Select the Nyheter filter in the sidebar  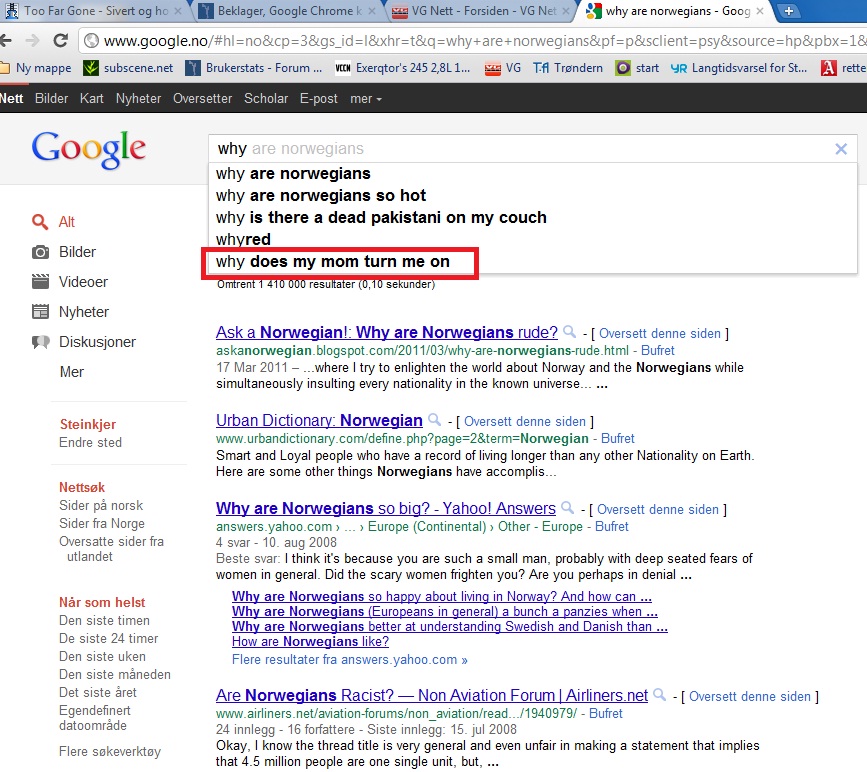70,312
